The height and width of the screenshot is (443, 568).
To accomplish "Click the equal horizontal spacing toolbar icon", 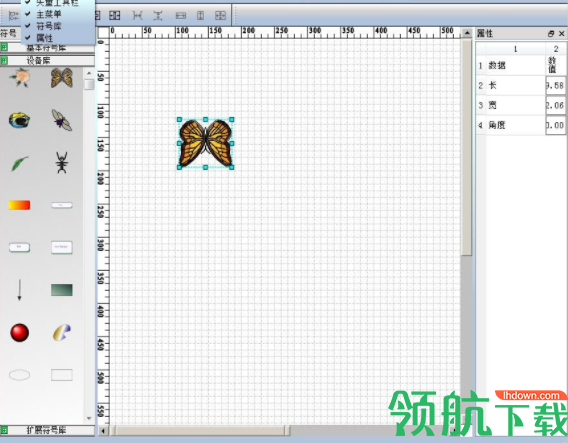I will coord(137,15).
